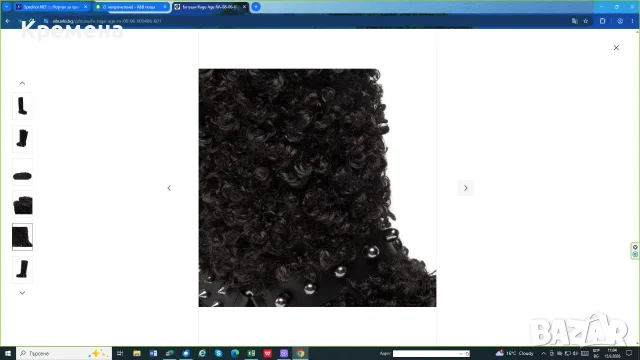Open File Explorer from the taskbar

tap(137, 353)
